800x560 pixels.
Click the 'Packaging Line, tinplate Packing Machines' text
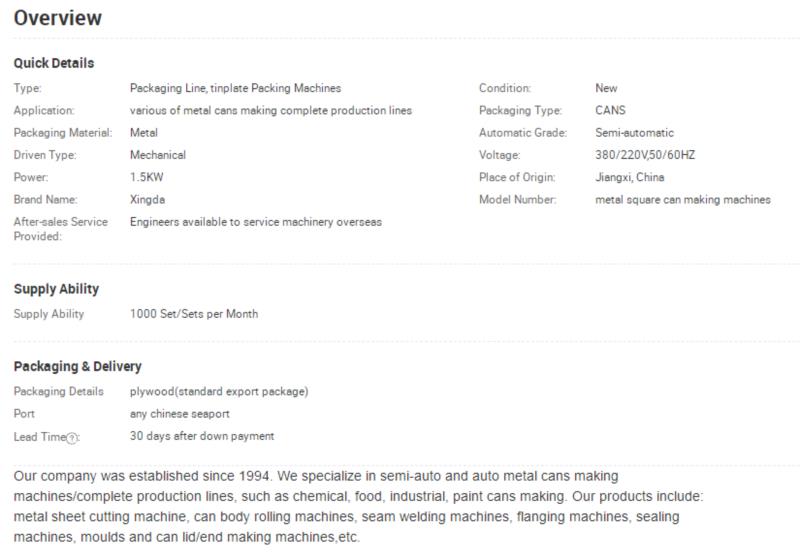click(235, 88)
